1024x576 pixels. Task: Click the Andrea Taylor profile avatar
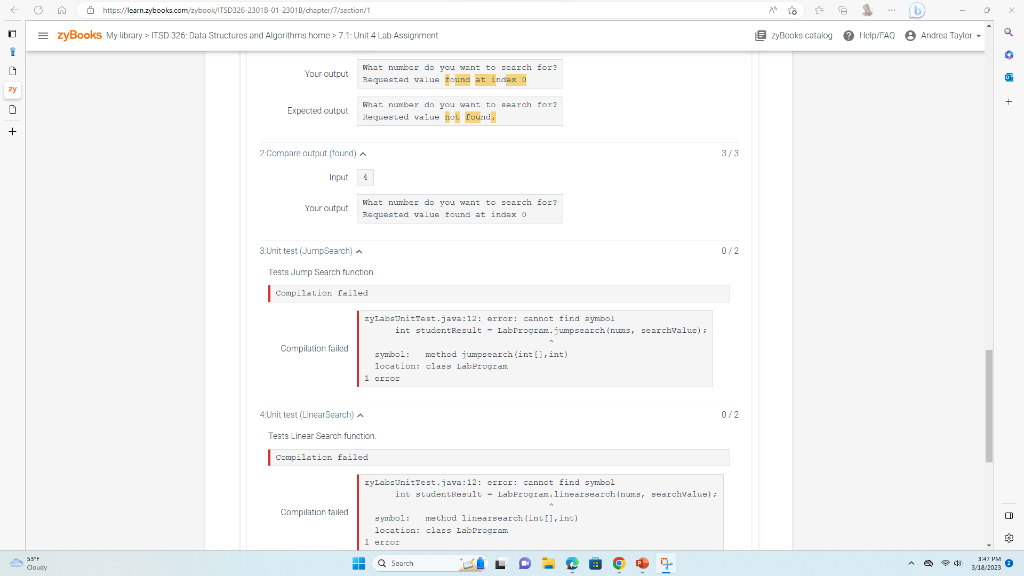click(x=911, y=35)
